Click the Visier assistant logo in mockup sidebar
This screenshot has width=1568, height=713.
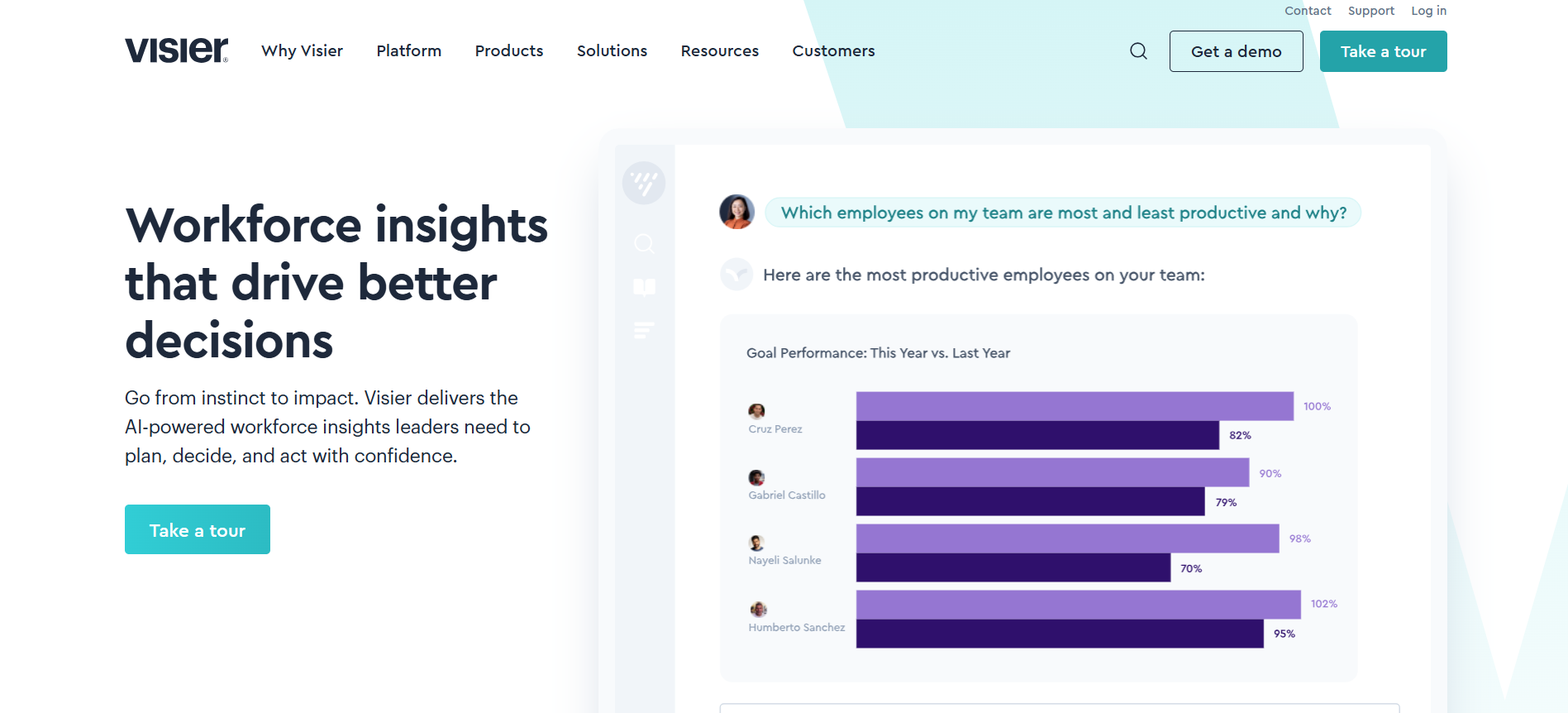click(644, 183)
